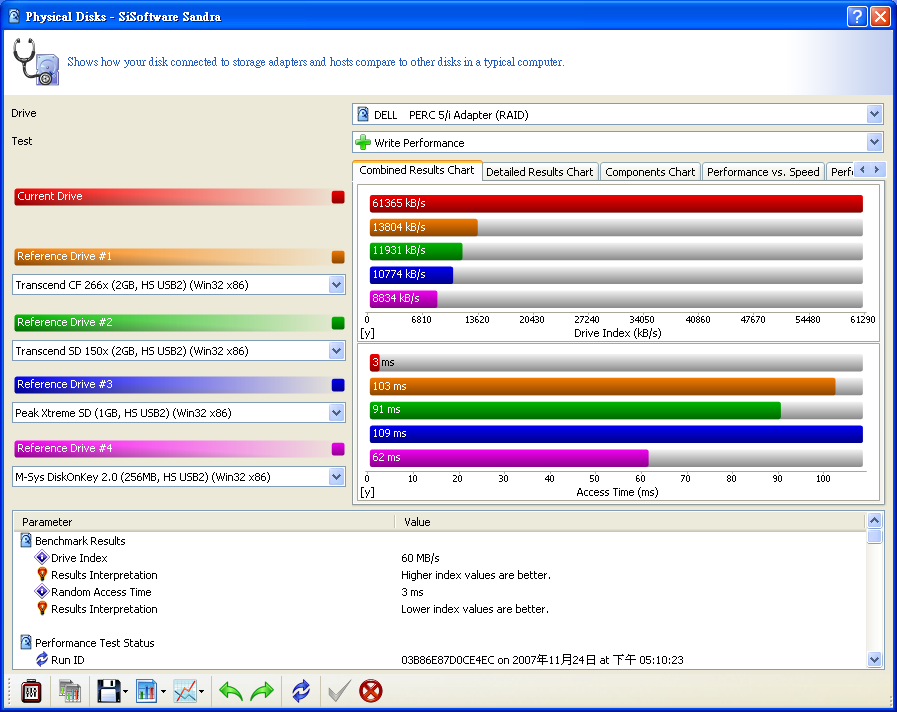897x712 pixels.
Task: Click the copy results charts icon
Action: pos(69,691)
